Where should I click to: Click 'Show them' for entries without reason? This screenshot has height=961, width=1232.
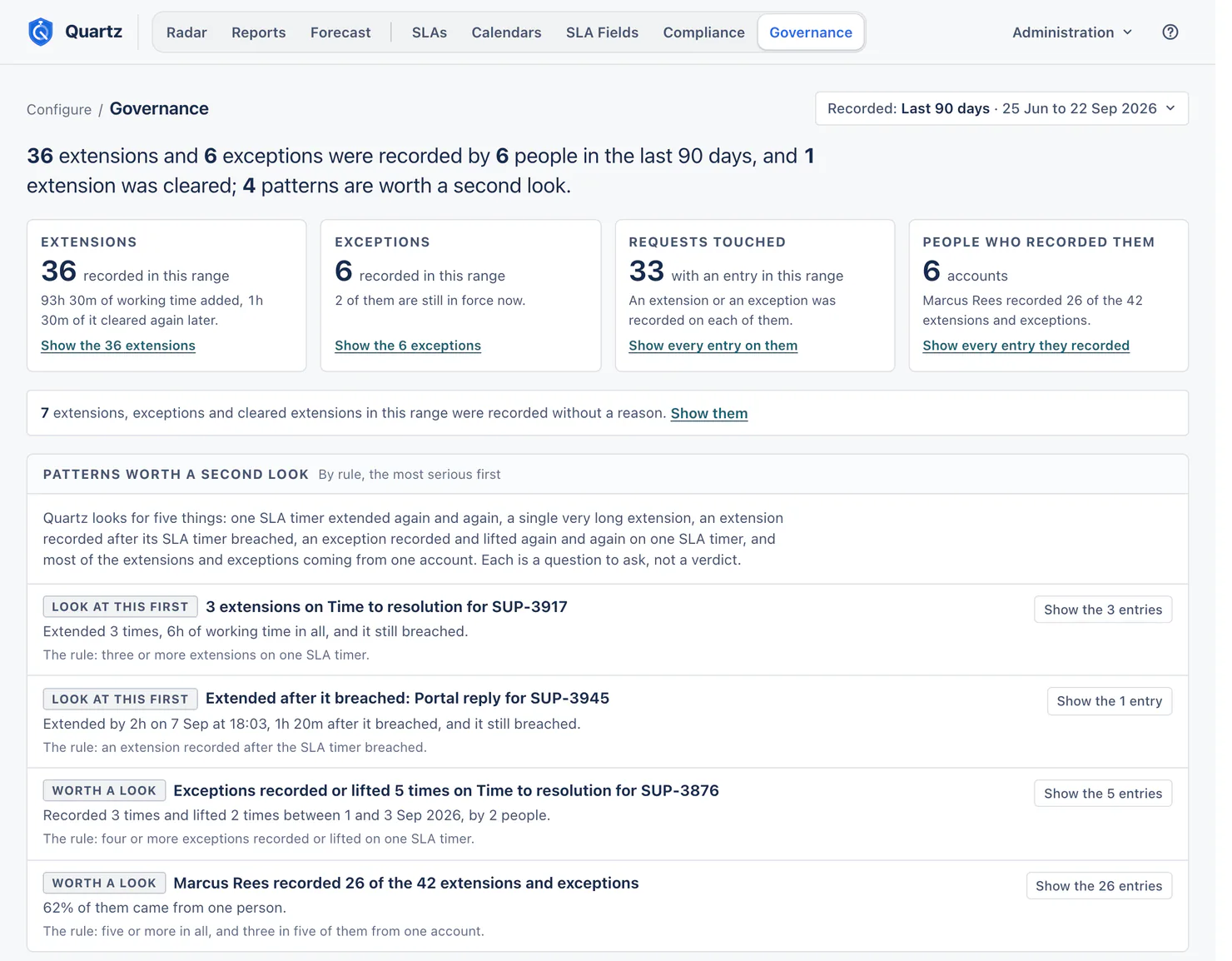coord(709,413)
